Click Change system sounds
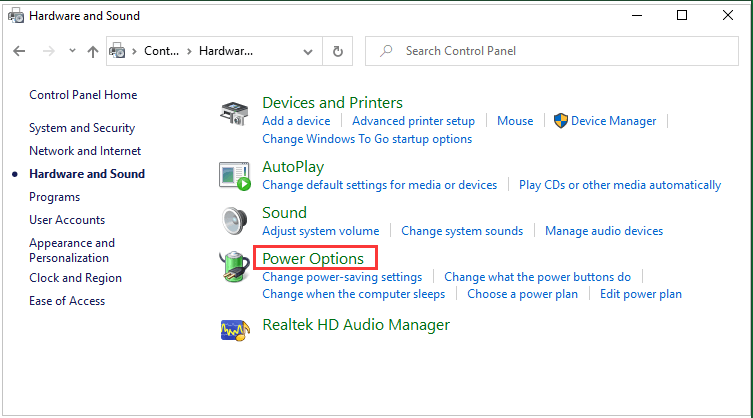The image size is (753, 418). pos(462,231)
